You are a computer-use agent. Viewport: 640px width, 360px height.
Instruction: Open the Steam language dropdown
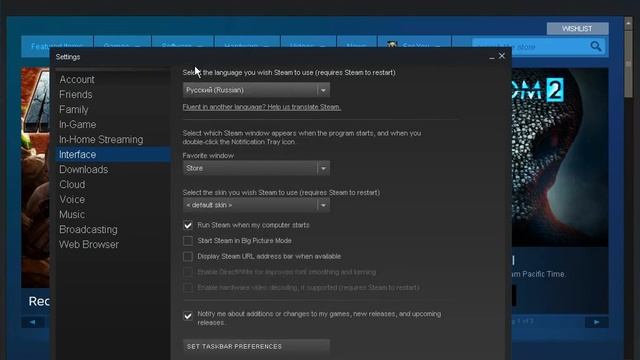click(256, 90)
